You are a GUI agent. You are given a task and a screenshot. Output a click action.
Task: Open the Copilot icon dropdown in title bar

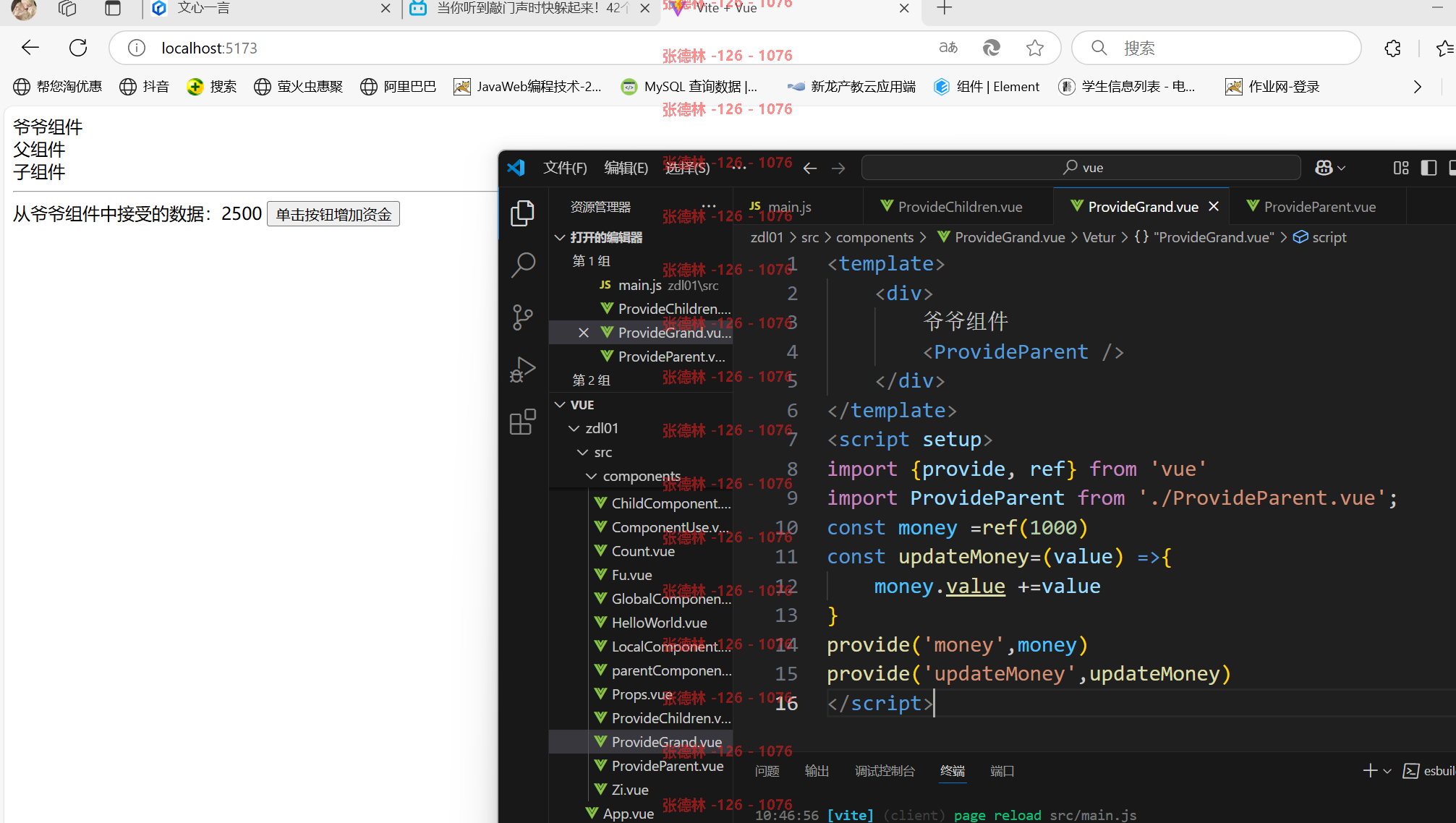pos(1329,168)
